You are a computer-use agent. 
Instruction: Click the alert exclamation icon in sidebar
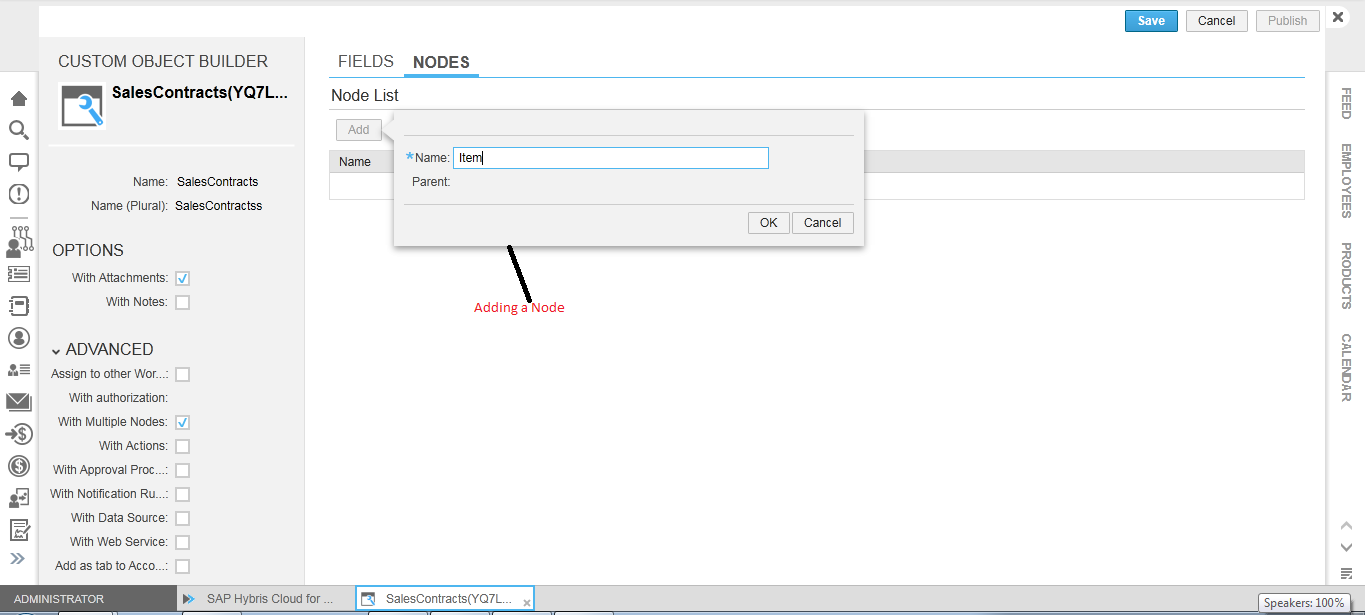coord(18,194)
